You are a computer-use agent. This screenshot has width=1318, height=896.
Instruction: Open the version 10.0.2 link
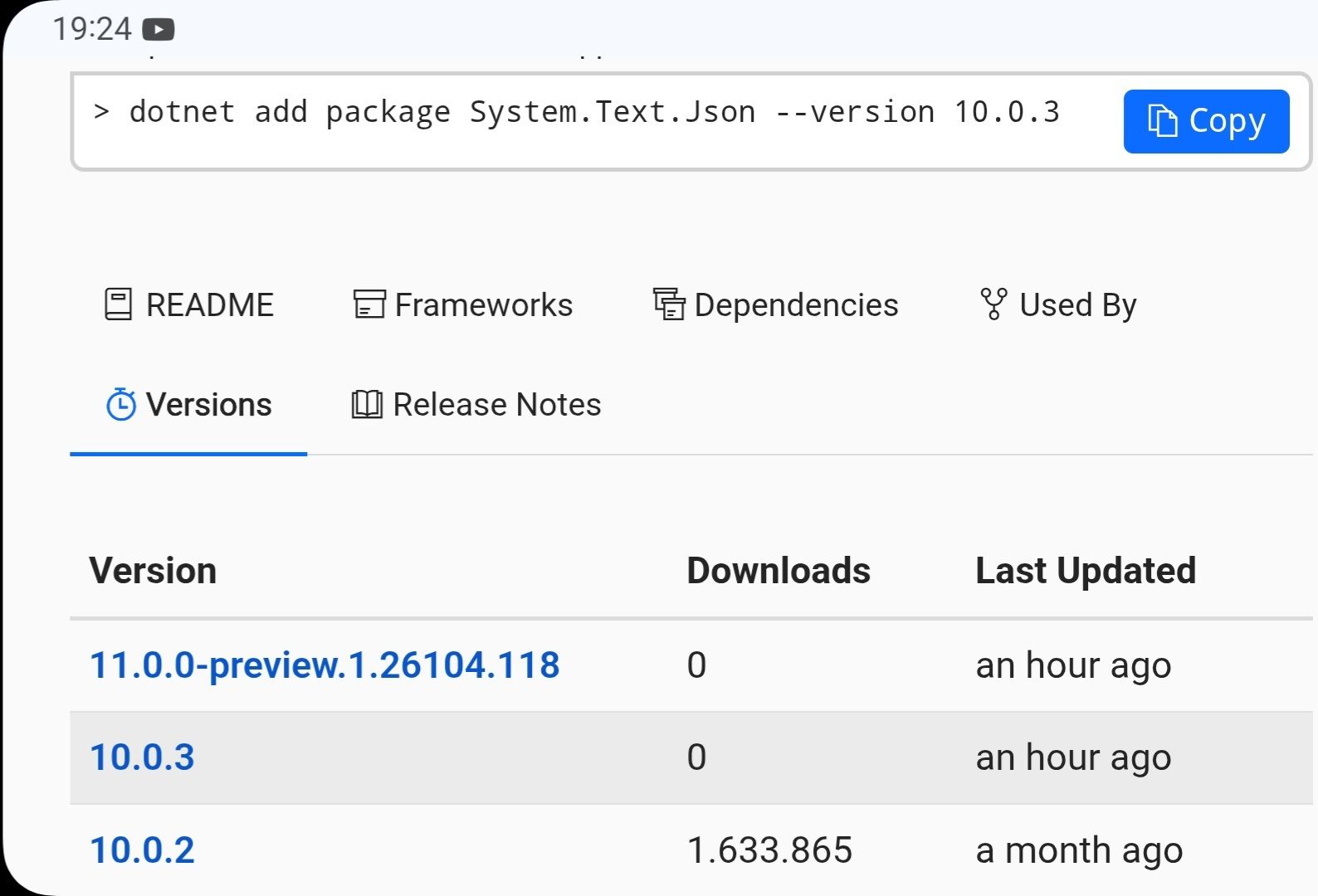click(x=142, y=850)
